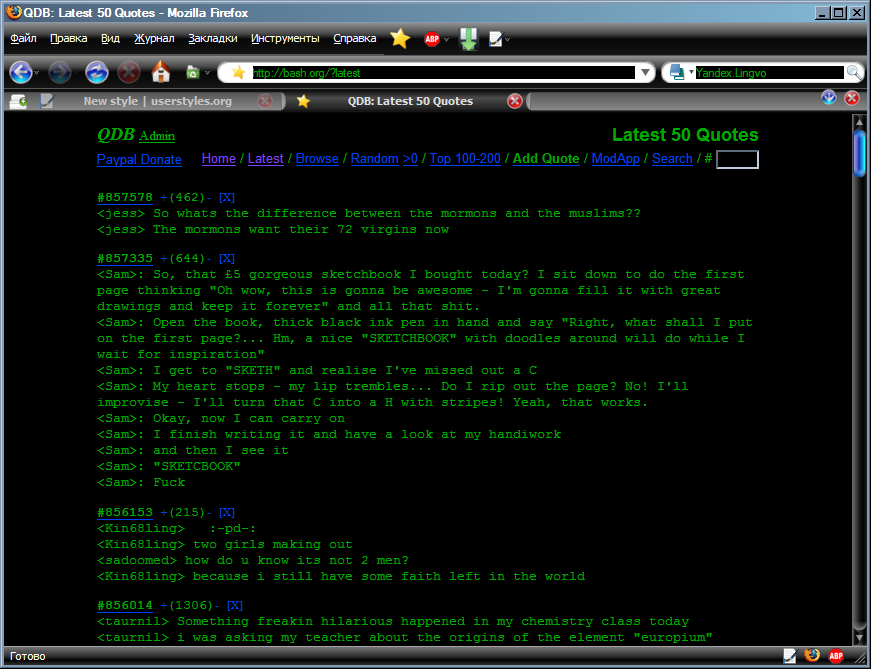
Task: Flag quote #856153 using the [X] link
Action: (227, 512)
